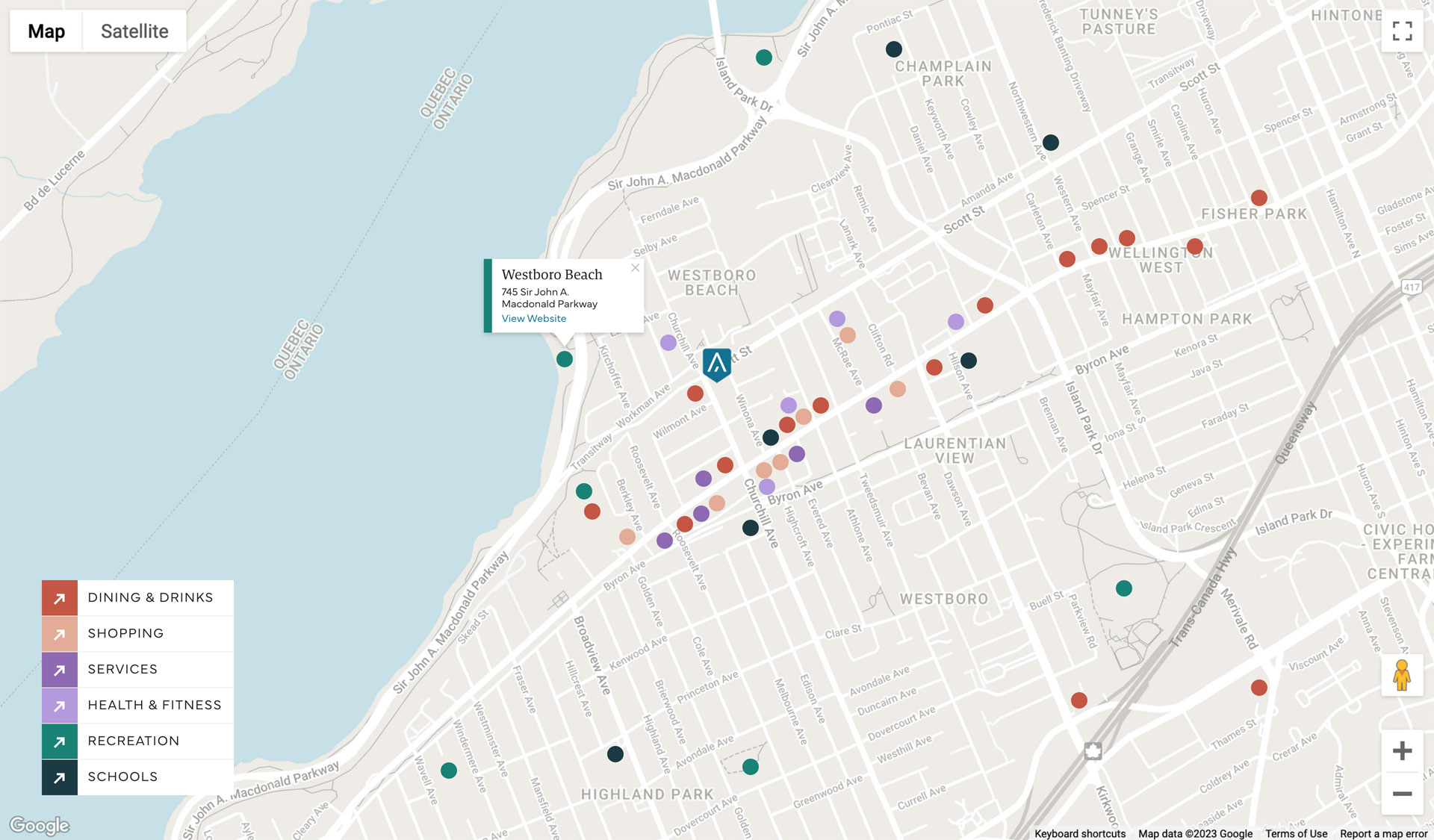Toggle the Shopping category filter

(x=125, y=634)
